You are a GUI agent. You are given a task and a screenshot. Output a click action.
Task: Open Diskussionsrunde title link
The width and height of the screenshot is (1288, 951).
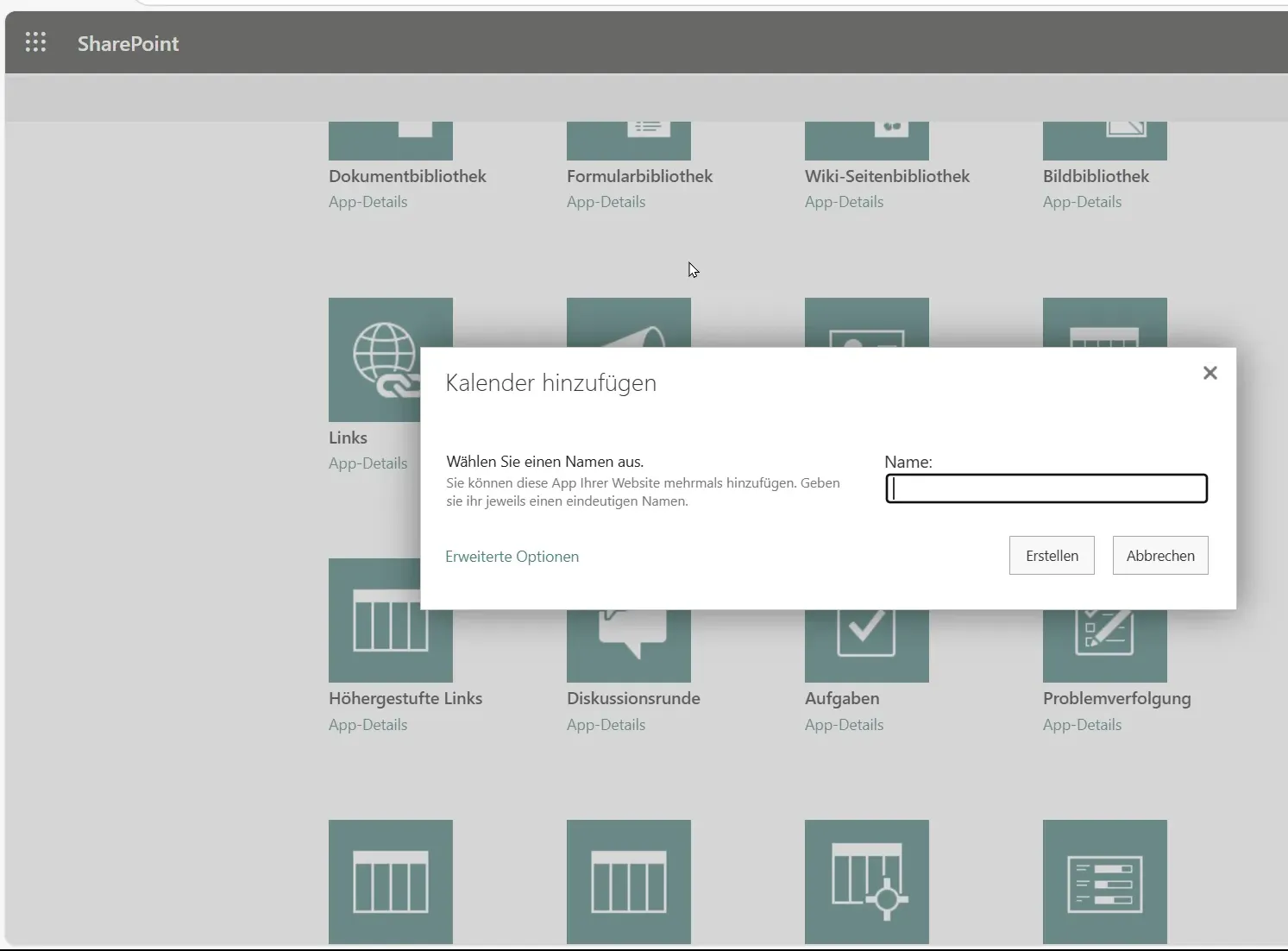pos(633,698)
